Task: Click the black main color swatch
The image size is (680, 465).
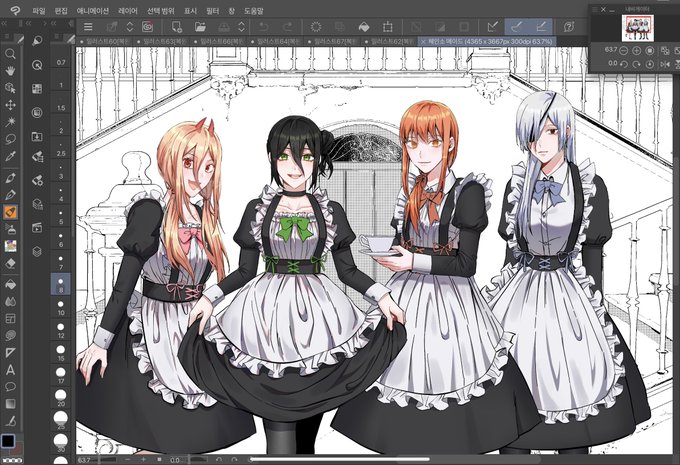Action: 7,441
